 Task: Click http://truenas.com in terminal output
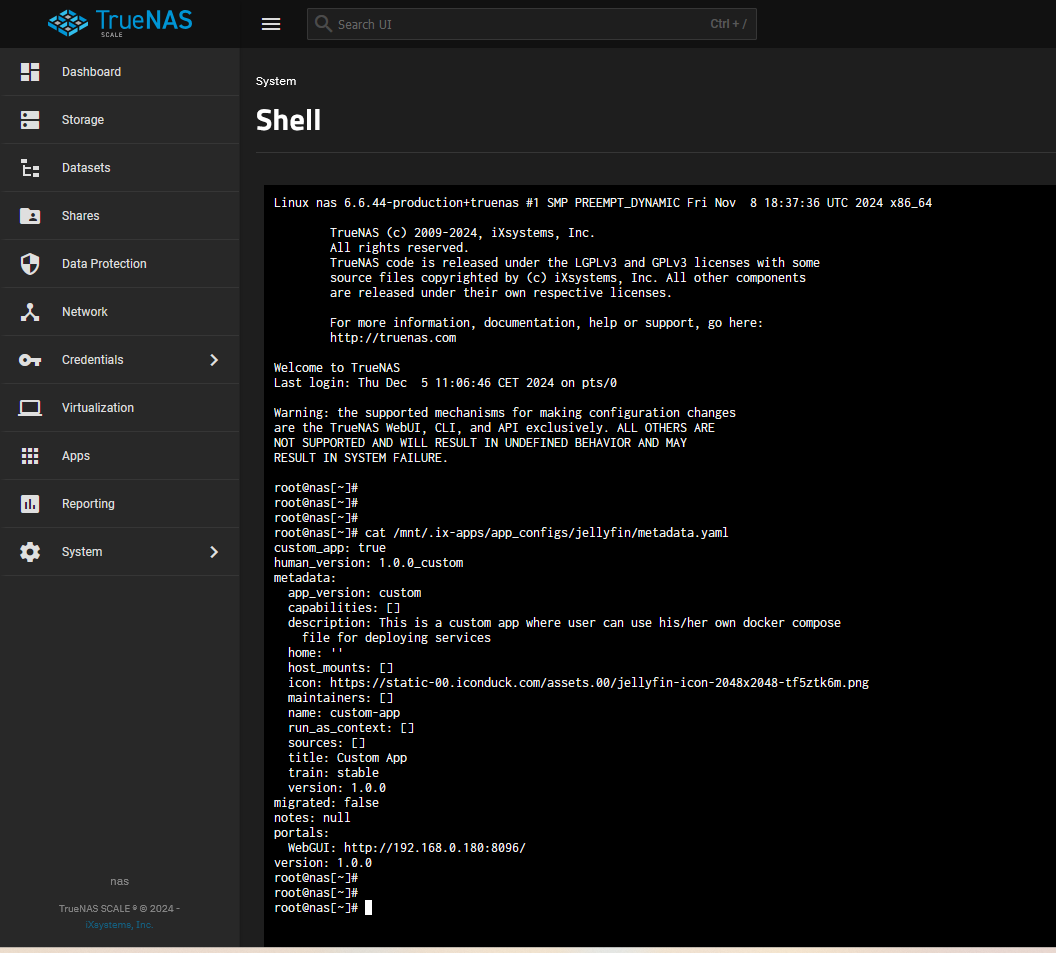(x=393, y=338)
